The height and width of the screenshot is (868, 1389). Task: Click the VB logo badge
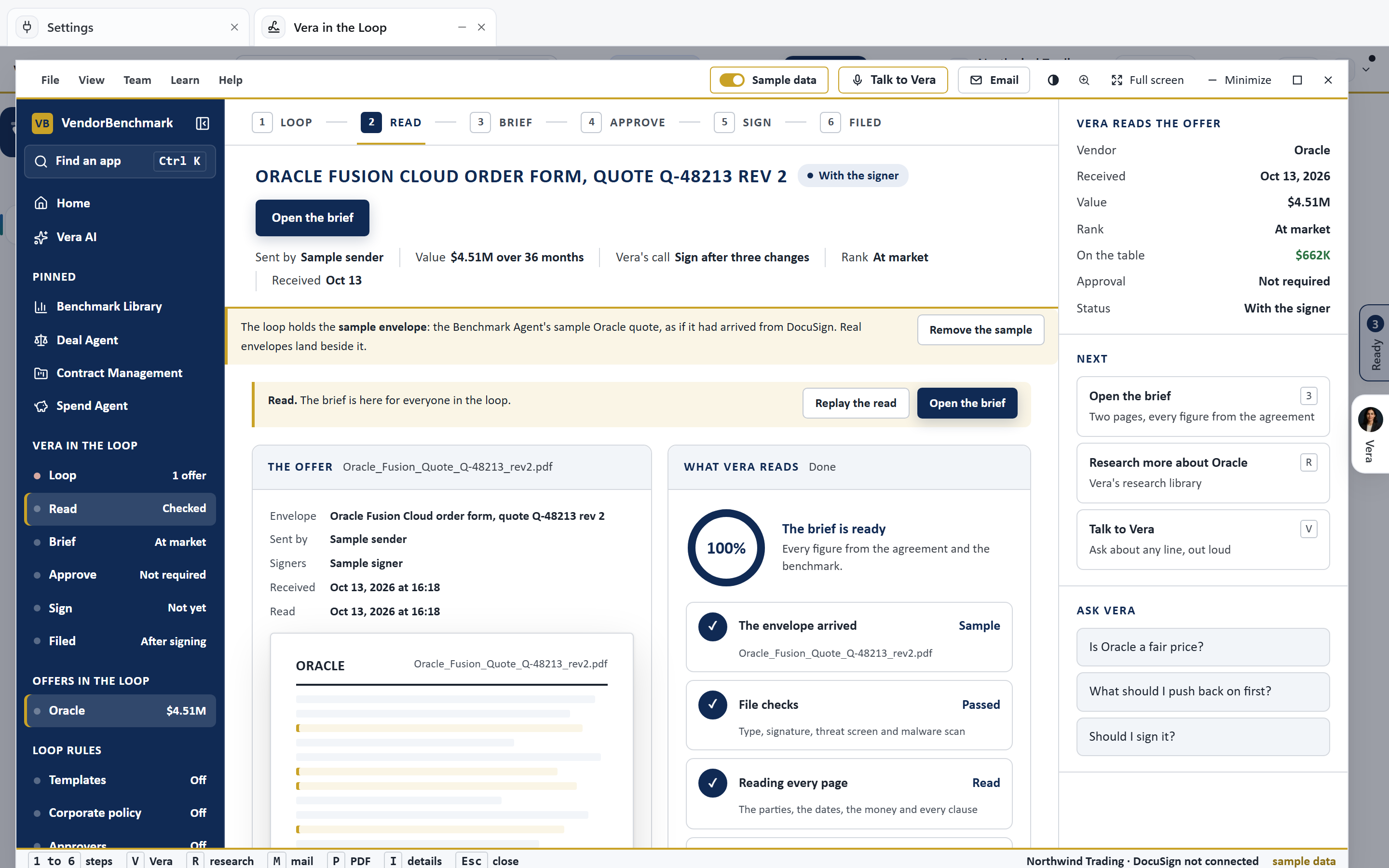[x=42, y=123]
